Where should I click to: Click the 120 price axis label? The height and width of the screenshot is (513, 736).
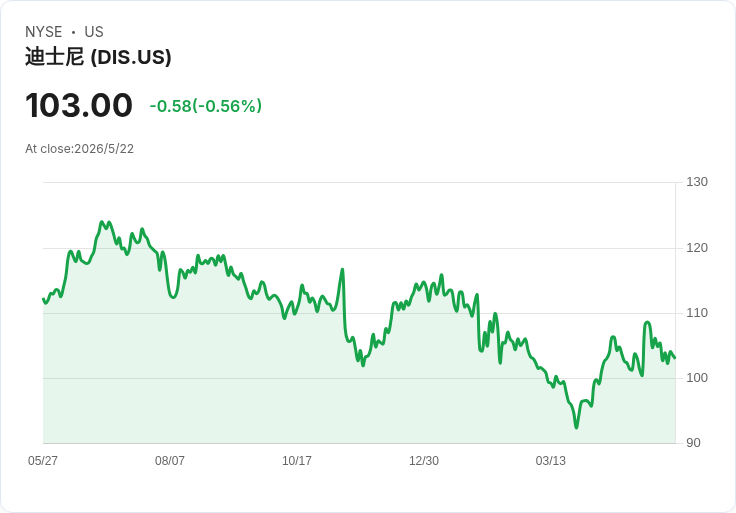click(697, 248)
